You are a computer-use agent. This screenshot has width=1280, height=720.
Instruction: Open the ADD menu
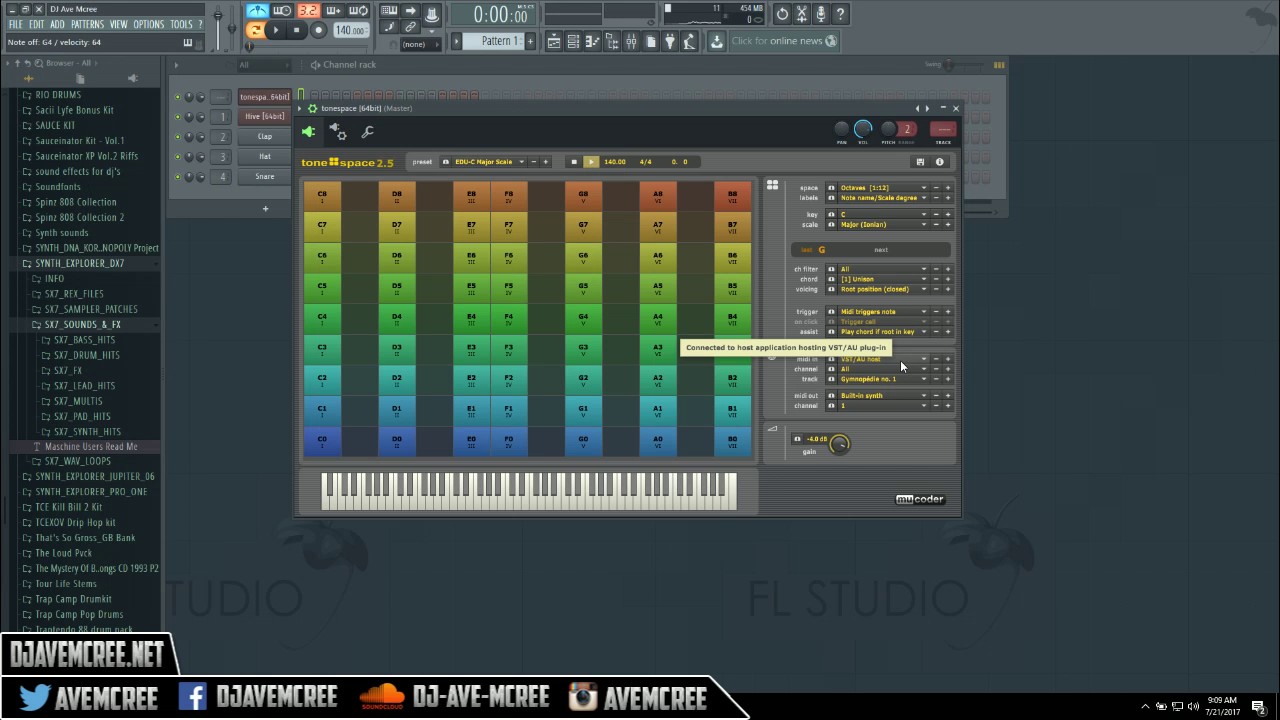57,24
